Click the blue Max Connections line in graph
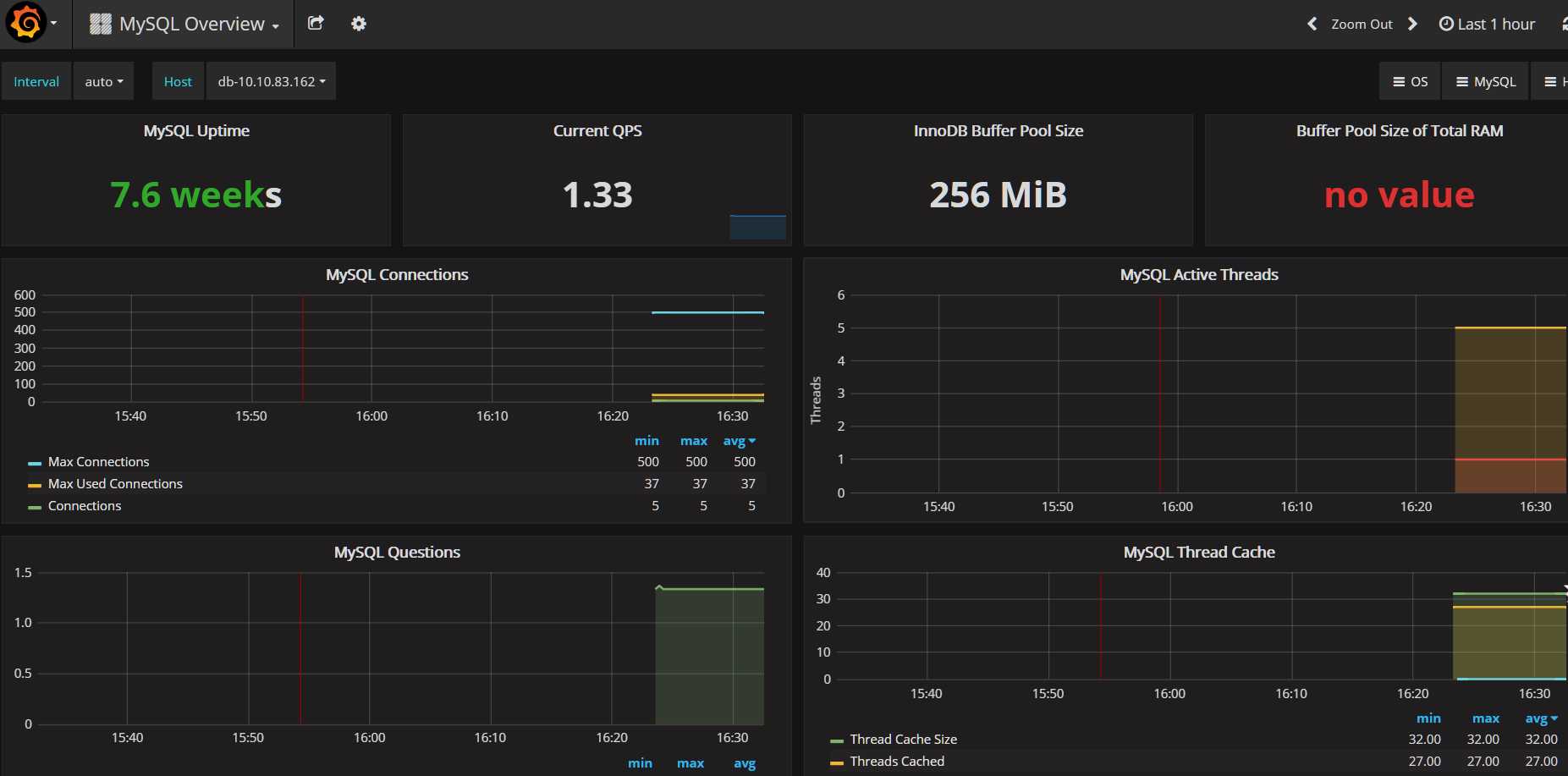 point(707,312)
